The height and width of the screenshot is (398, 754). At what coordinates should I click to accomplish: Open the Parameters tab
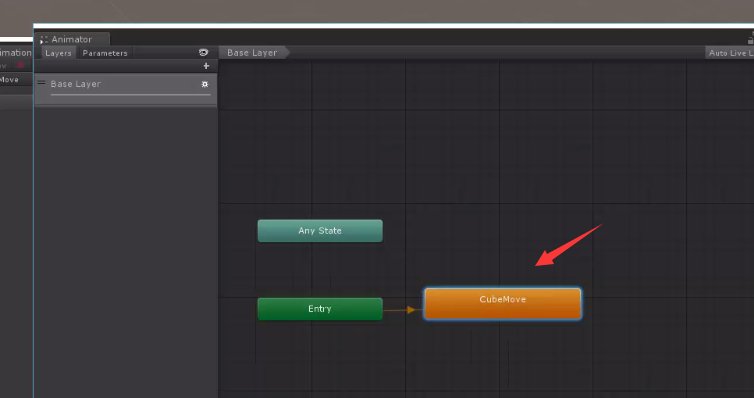(105, 53)
